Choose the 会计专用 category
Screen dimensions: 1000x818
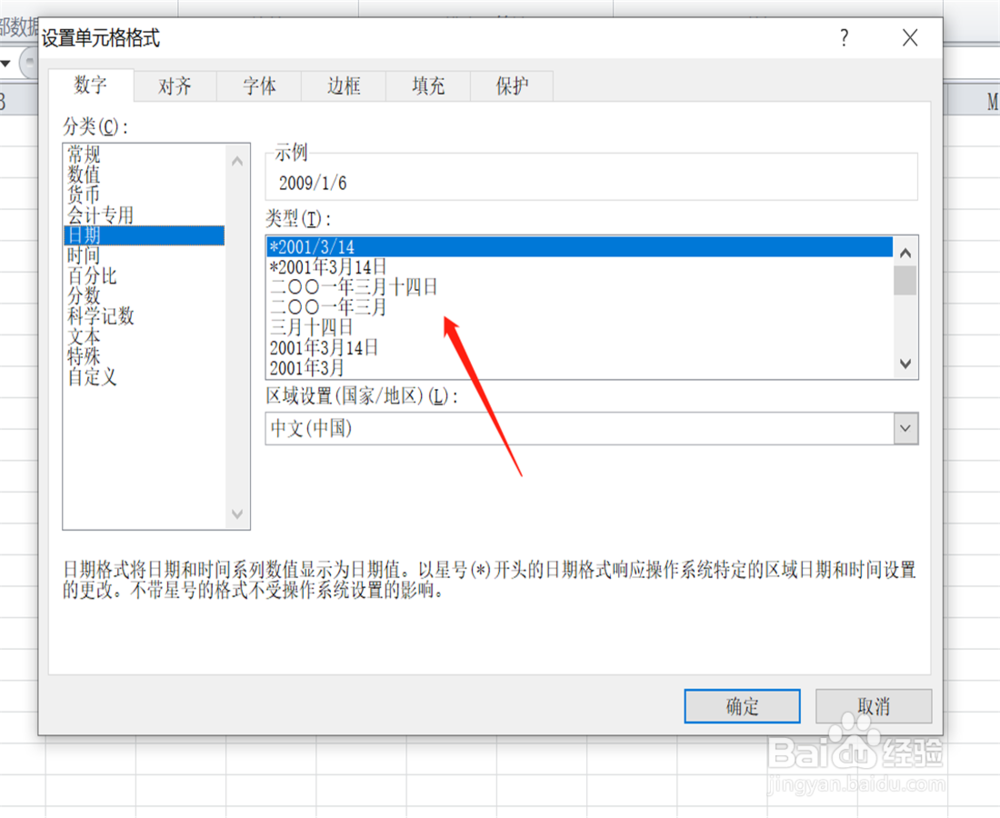pos(144,215)
